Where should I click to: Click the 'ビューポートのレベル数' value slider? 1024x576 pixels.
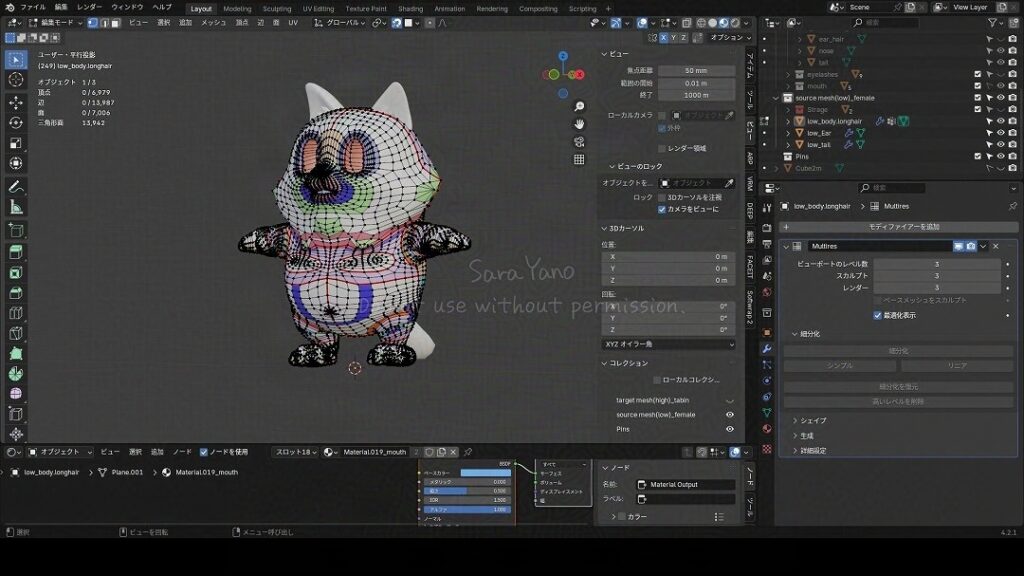tap(937, 264)
